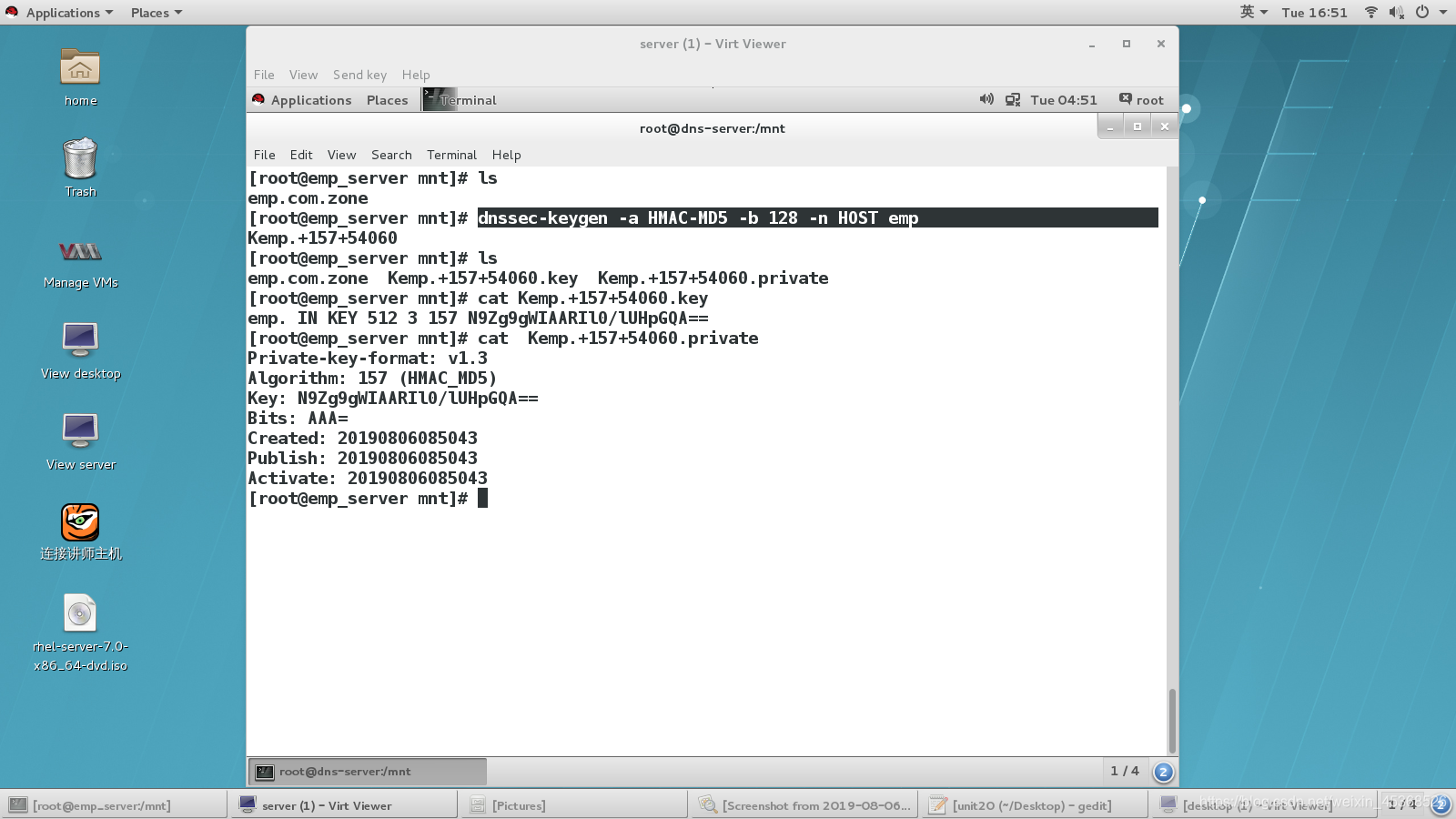1456x819 pixels.
Task: Open the guest Places menu
Action: click(387, 100)
